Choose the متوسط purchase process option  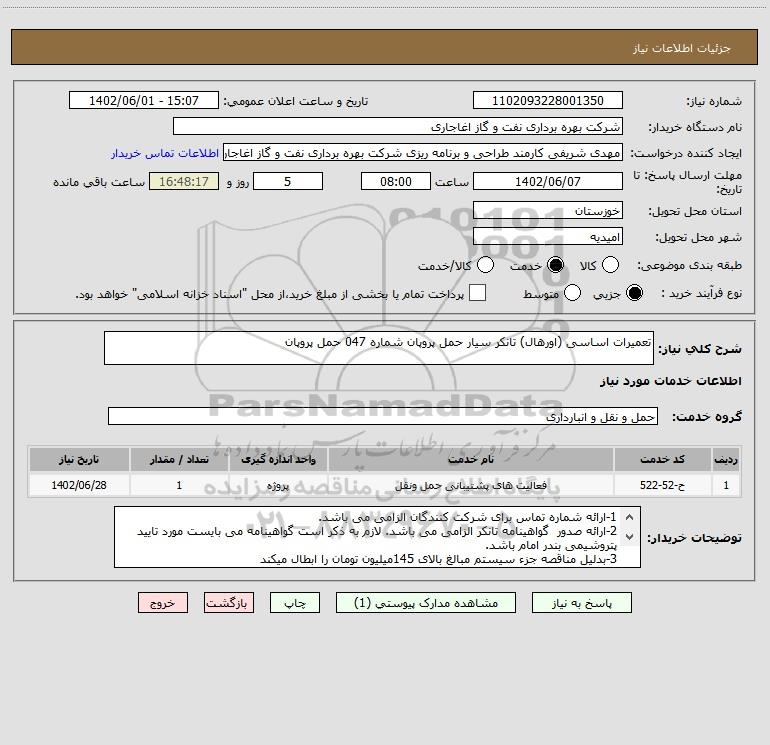[572, 293]
